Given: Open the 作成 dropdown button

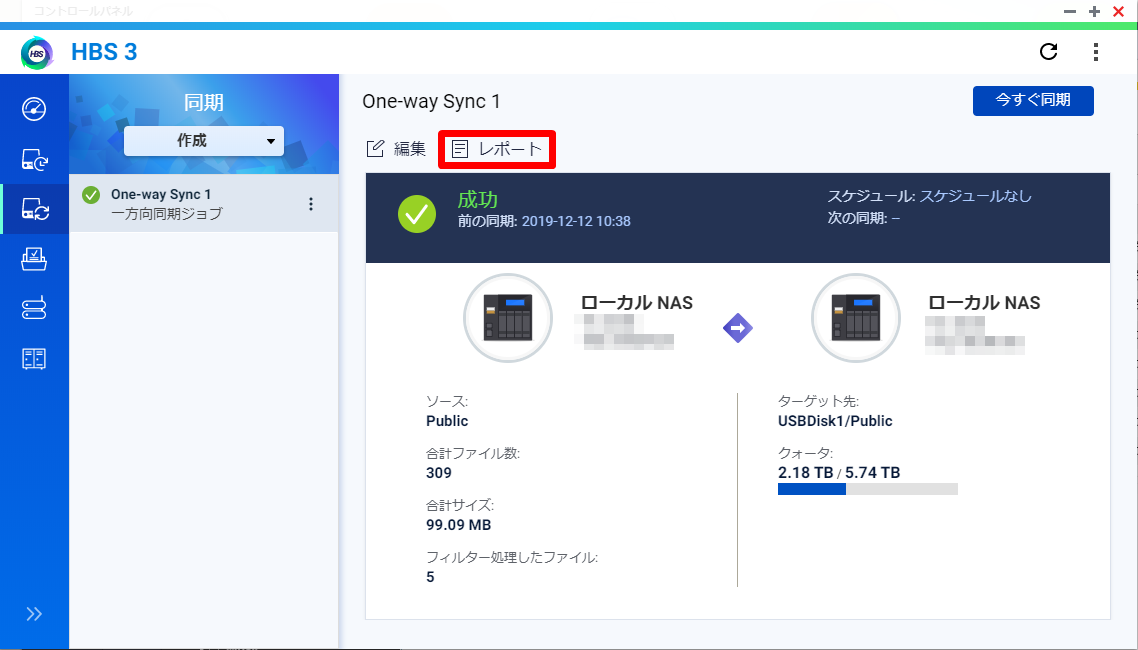Looking at the screenshot, I should click(x=204, y=141).
